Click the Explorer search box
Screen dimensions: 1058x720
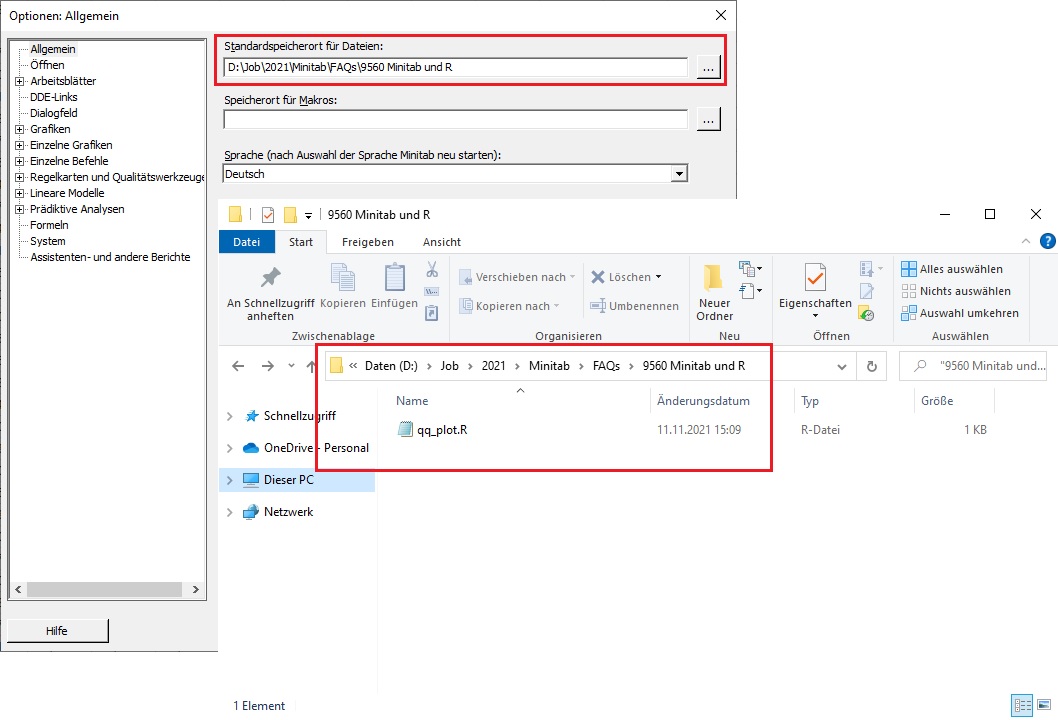click(x=973, y=366)
